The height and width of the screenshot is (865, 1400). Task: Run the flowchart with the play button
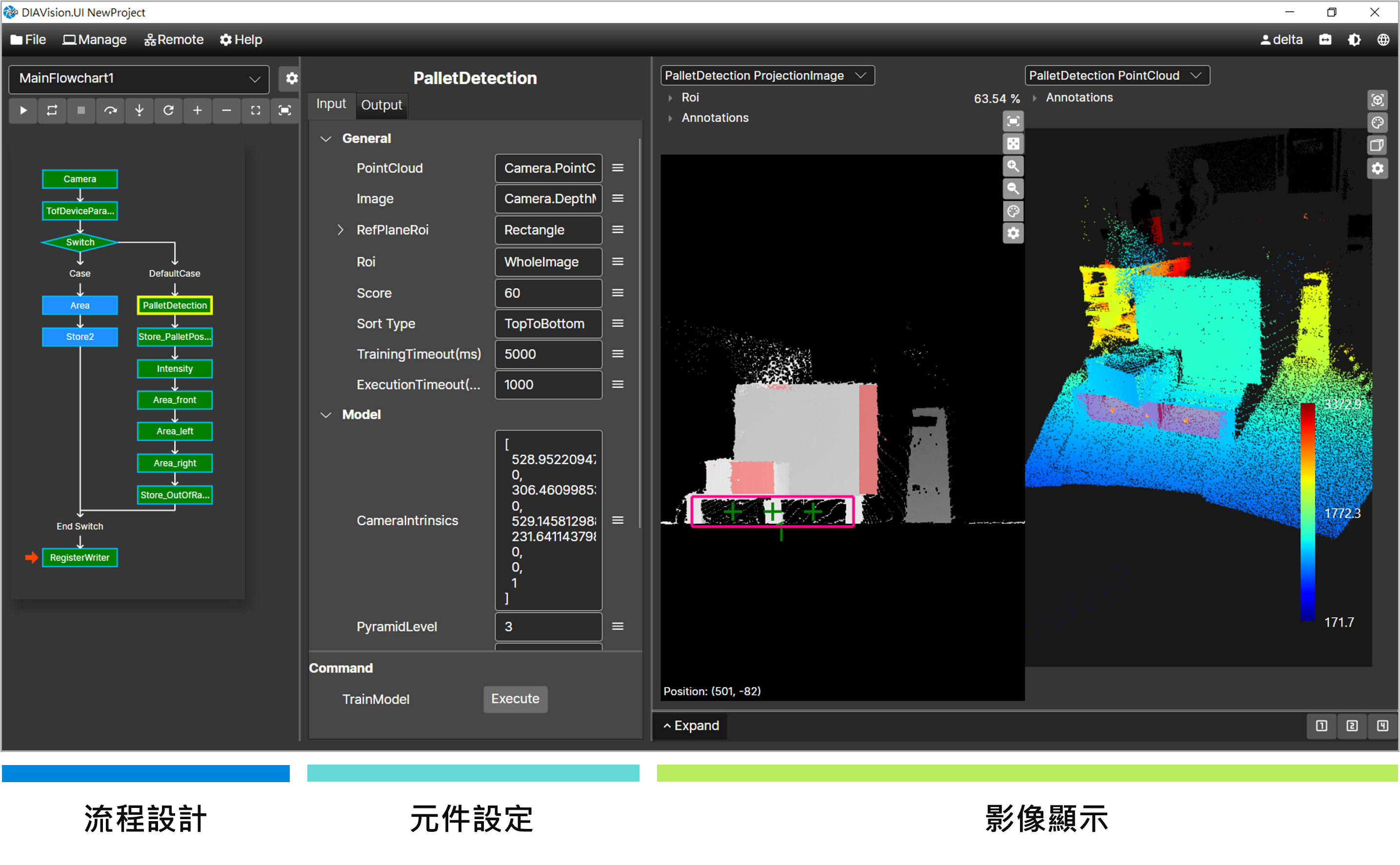pos(23,110)
